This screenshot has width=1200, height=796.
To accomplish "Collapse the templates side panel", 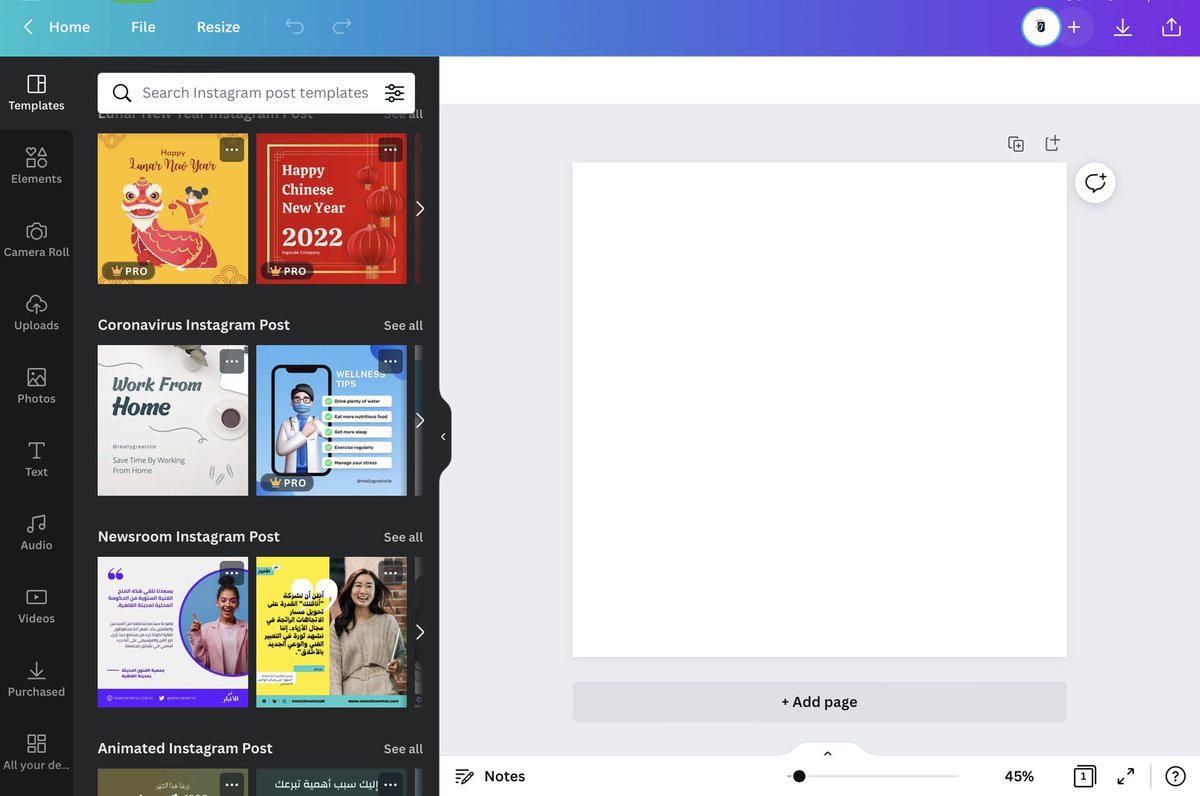I will [443, 437].
